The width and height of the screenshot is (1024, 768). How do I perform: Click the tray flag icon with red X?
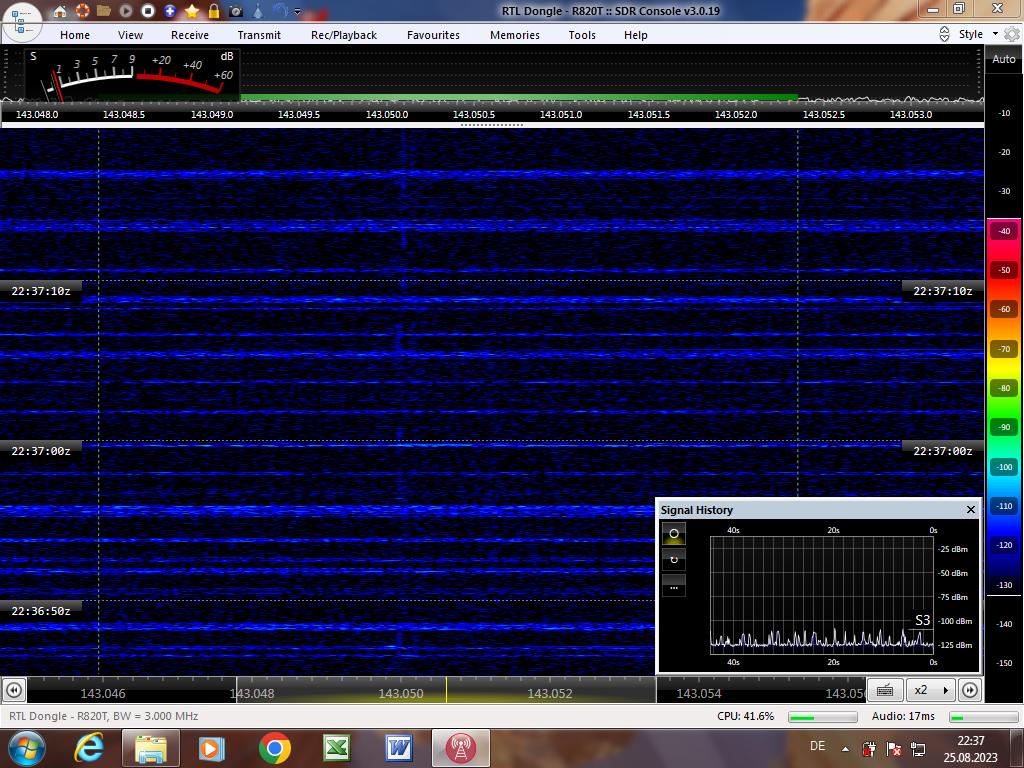click(893, 748)
